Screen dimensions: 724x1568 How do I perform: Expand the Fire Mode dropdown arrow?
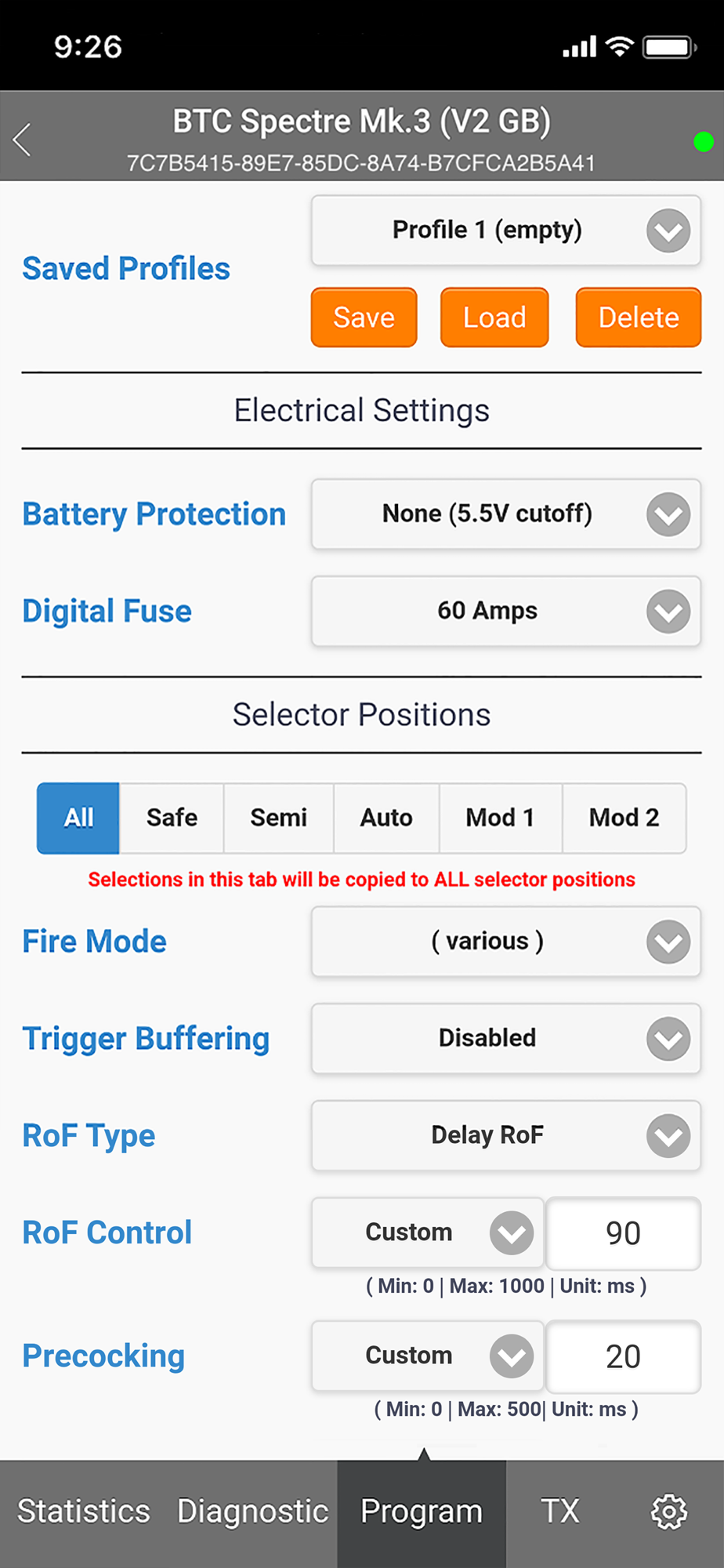point(668,942)
